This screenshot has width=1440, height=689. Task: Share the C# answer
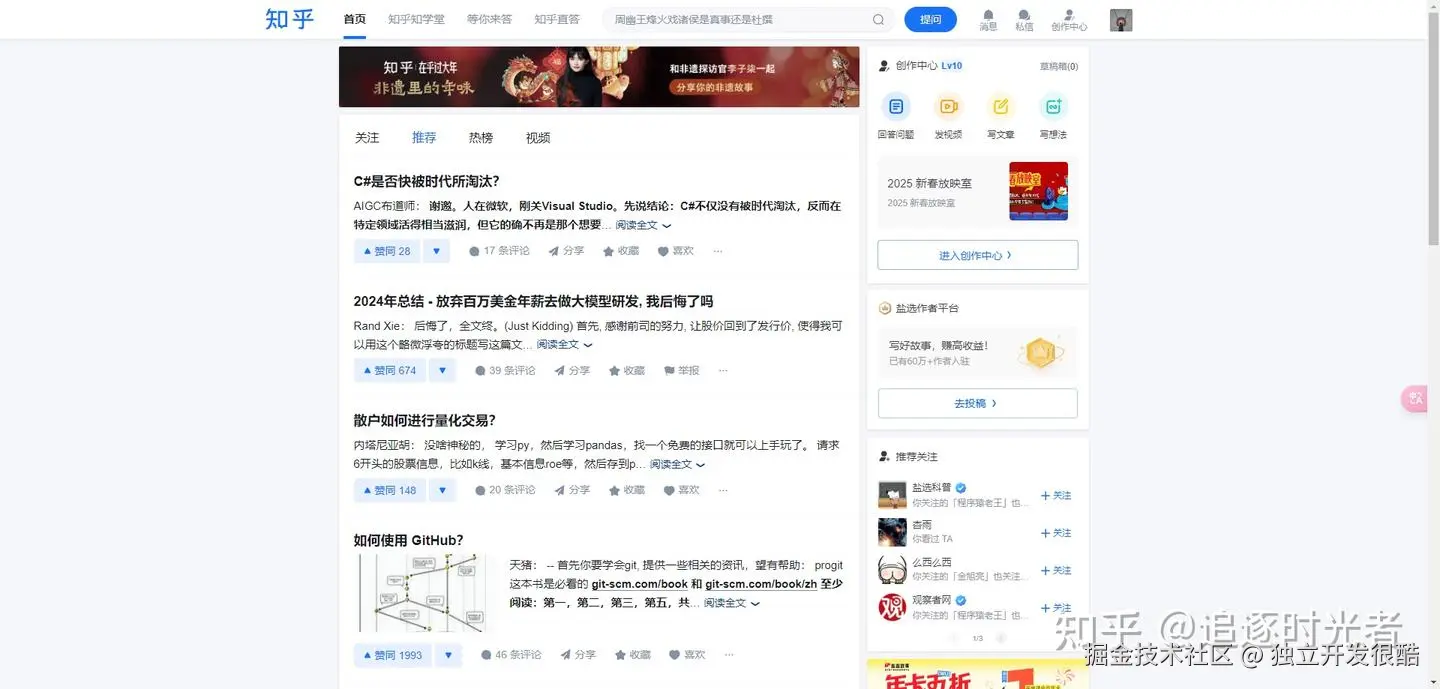(566, 251)
